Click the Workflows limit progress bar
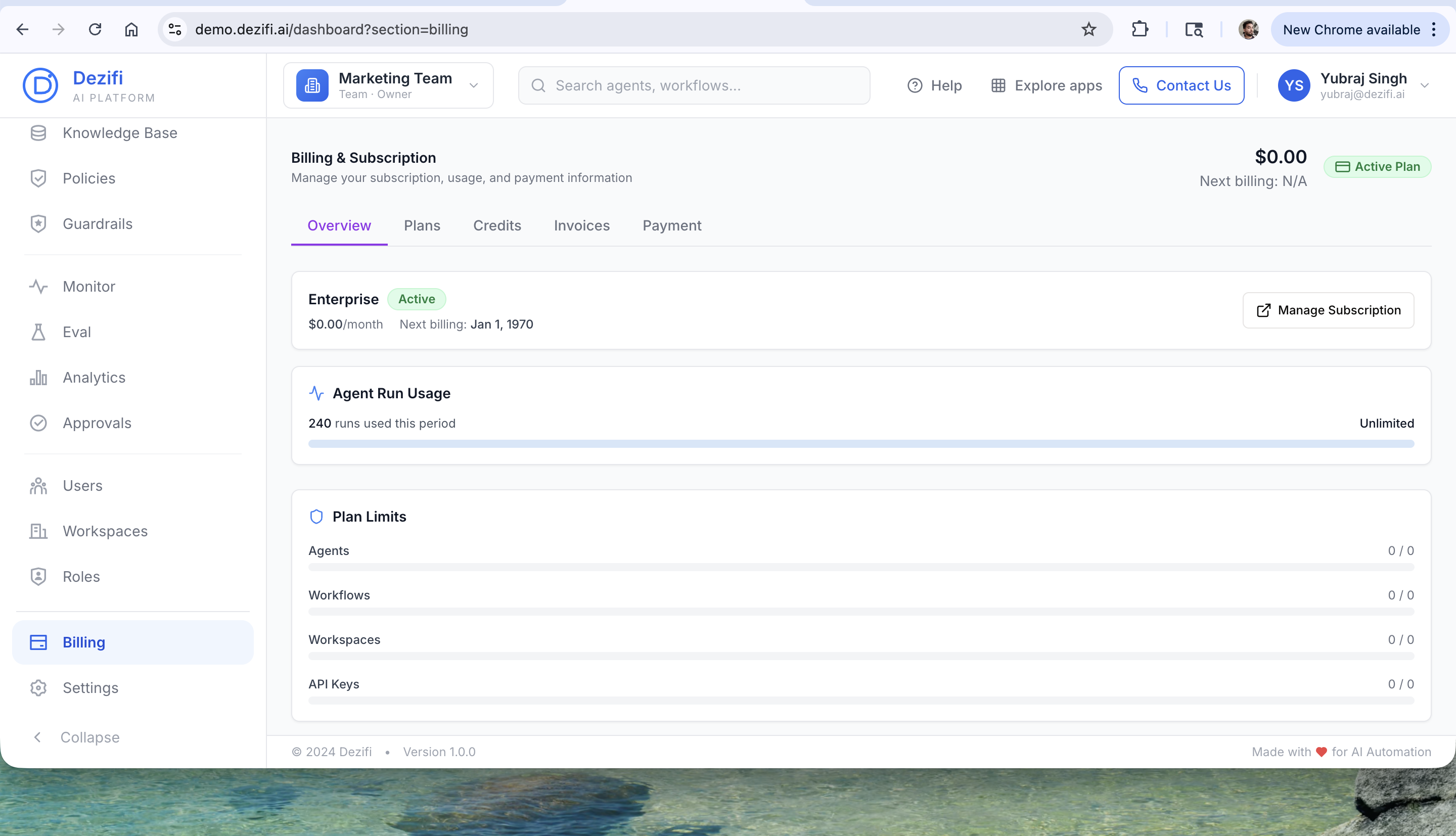Viewport: 1456px width, 836px height. [x=860, y=612]
